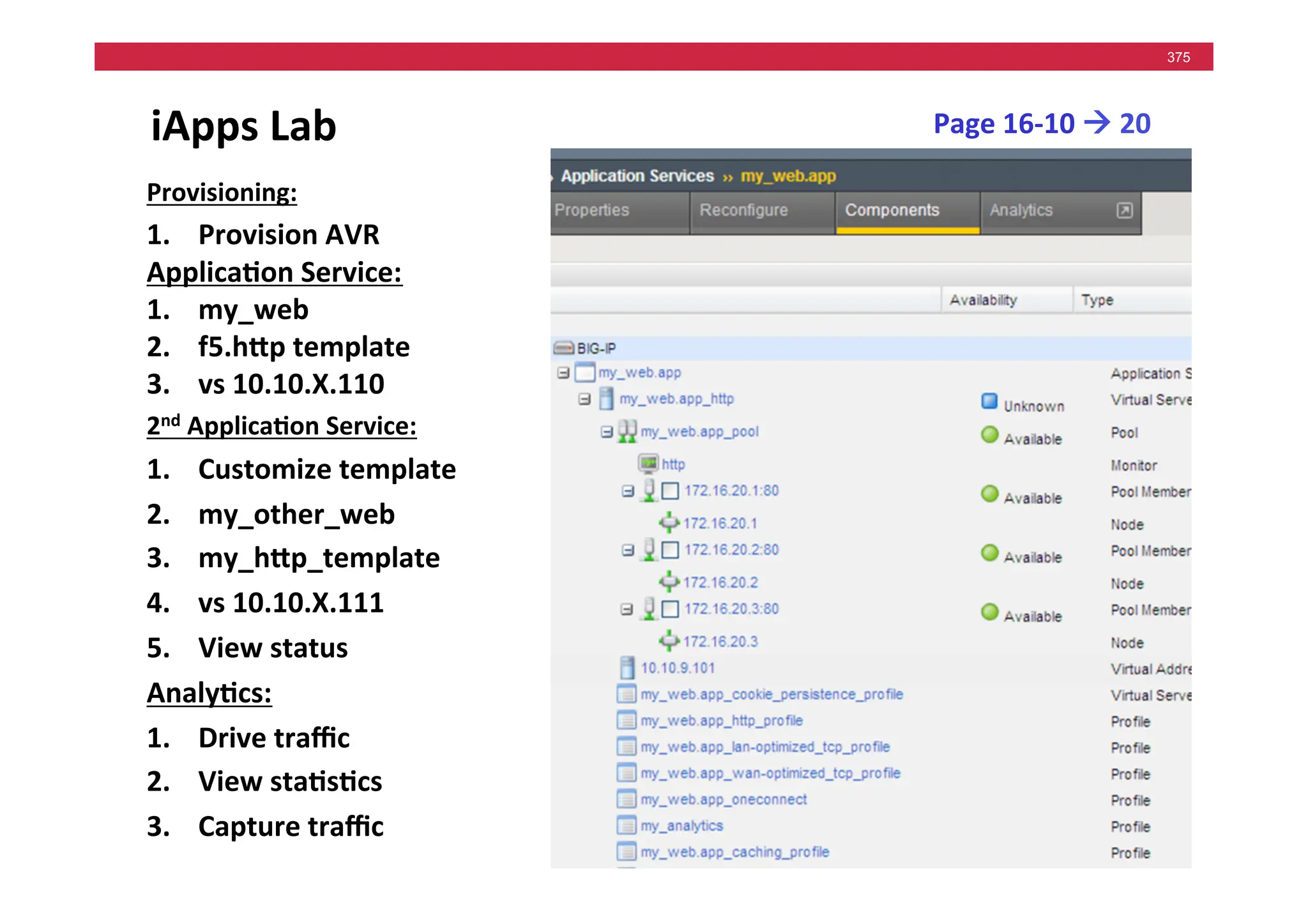Collapse the 172.16.20.2:80 pool member
Screen dimensions: 1308x924
coord(628,550)
